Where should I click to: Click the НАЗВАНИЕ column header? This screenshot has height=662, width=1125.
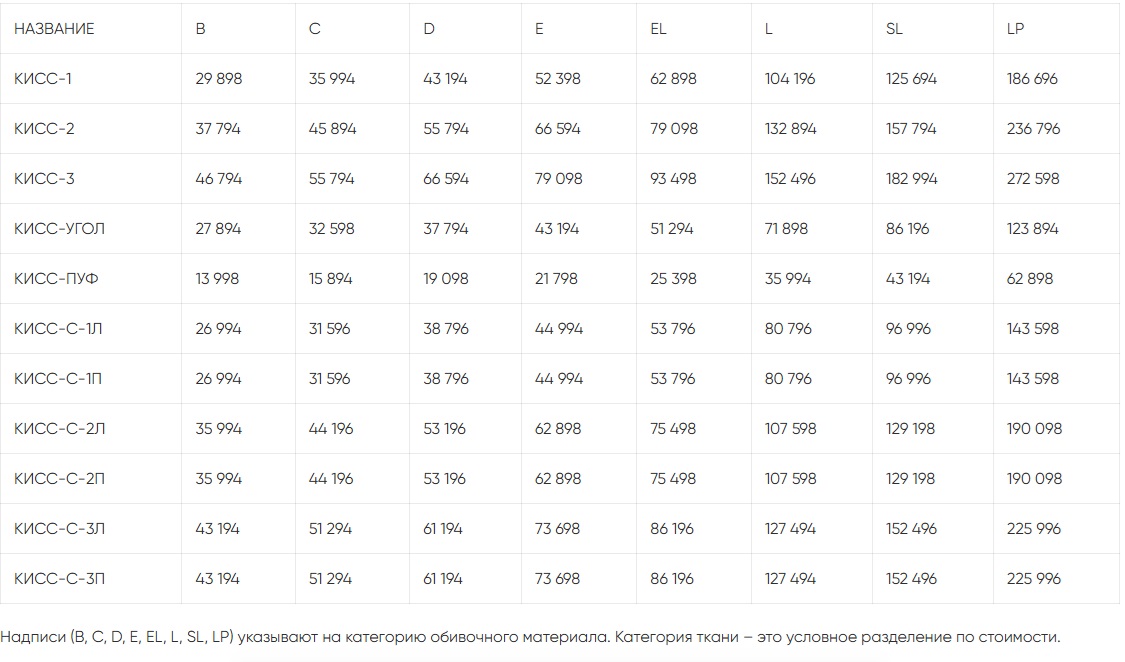54,29
